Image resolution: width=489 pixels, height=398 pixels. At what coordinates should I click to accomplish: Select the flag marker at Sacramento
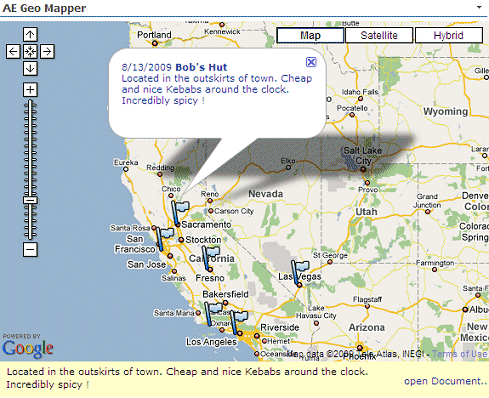coord(179,213)
